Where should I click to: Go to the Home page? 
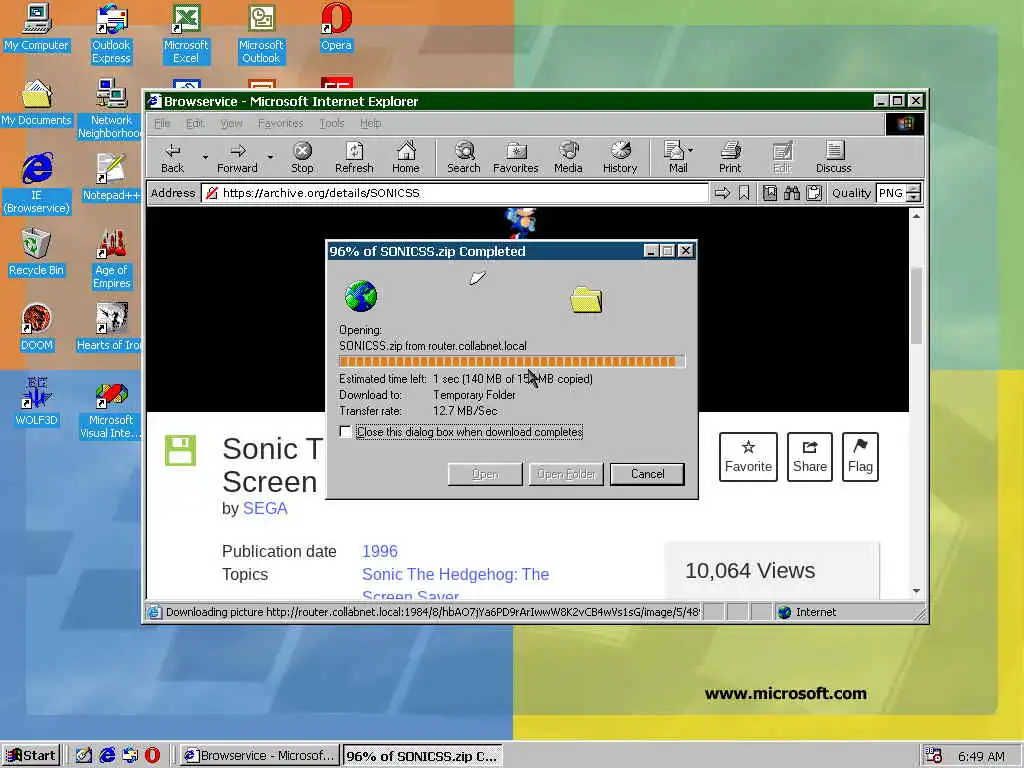point(406,158)
